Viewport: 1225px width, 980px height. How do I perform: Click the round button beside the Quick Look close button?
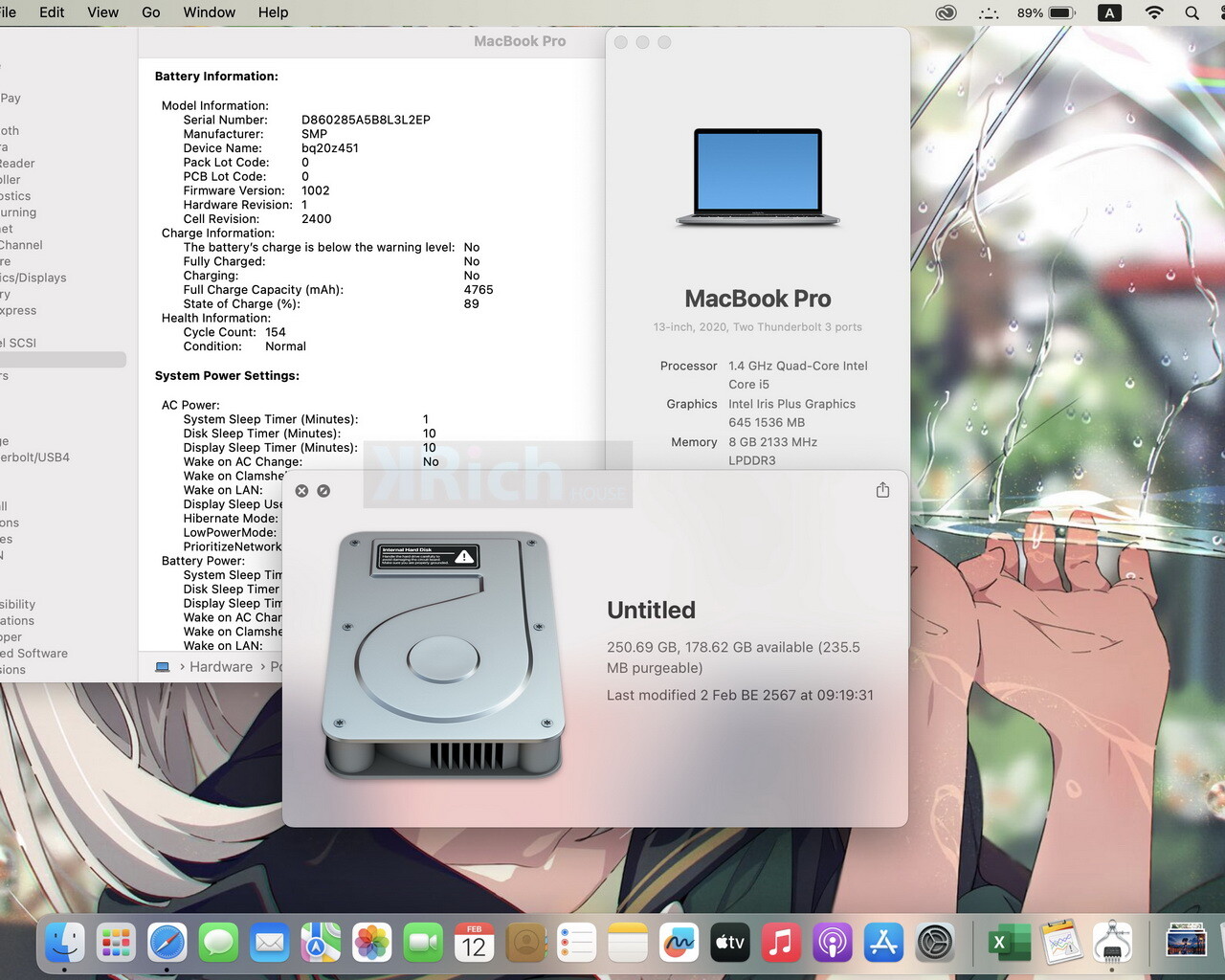pos(323,491)
